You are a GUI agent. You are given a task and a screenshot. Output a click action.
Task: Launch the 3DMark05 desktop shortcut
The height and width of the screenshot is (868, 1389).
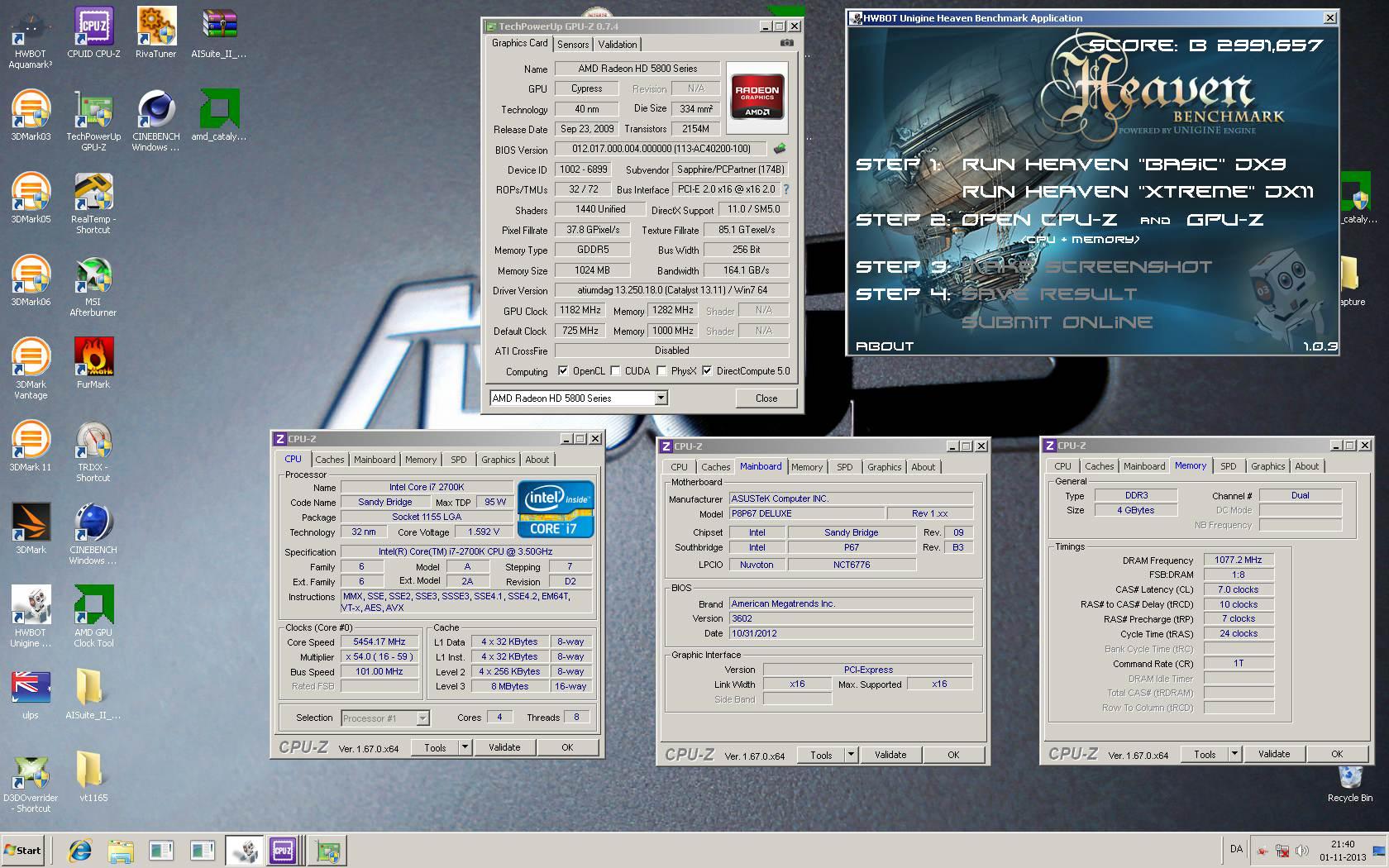pos(31,198)
